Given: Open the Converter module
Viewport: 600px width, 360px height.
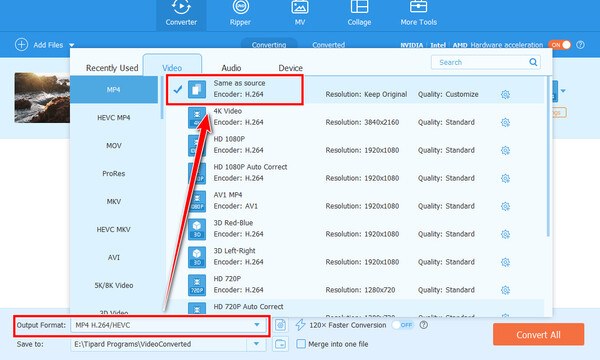Looking at the screenshot, I should click(x=181, y=15).
